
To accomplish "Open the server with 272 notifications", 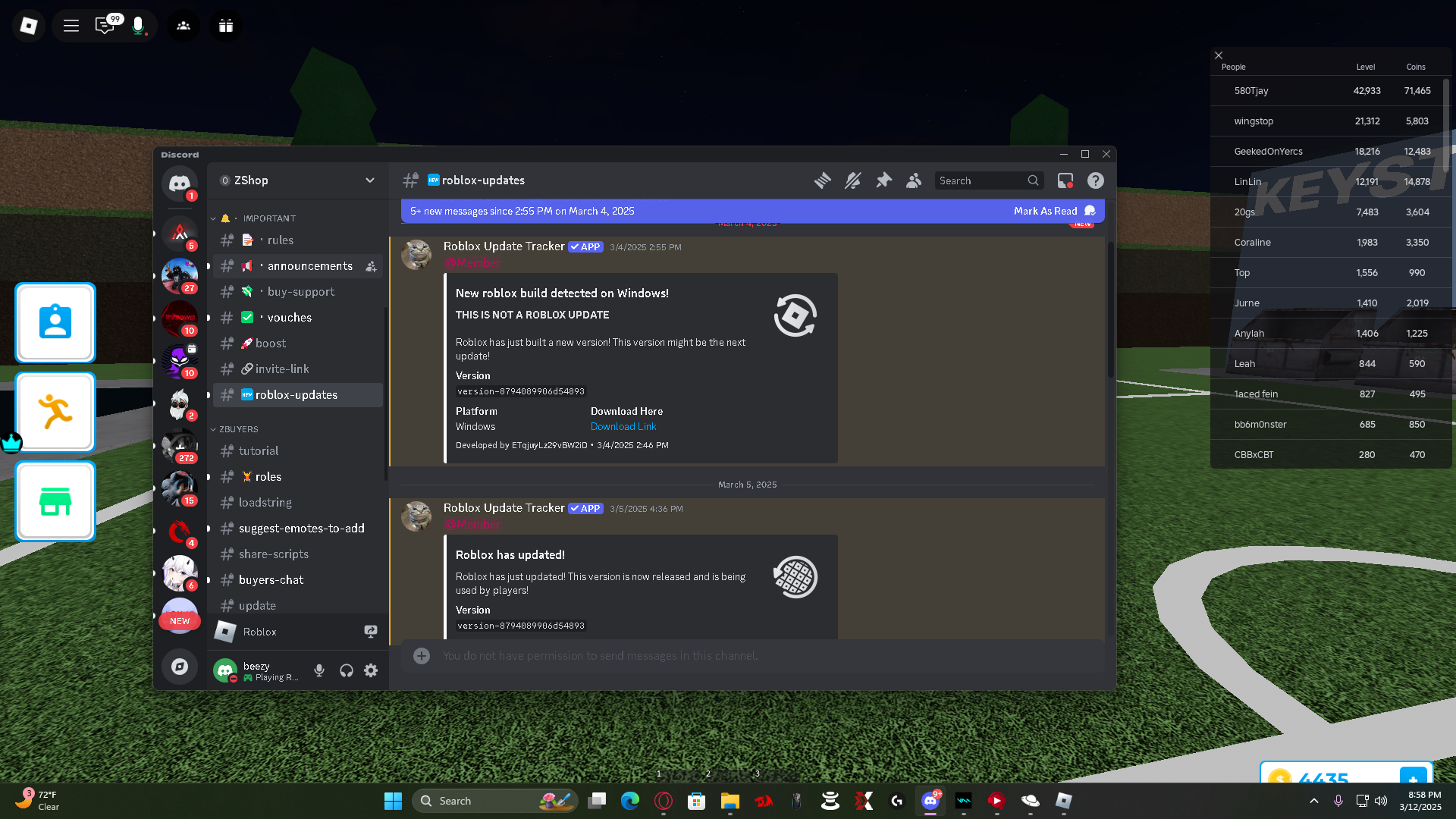I will pos(180,446).
